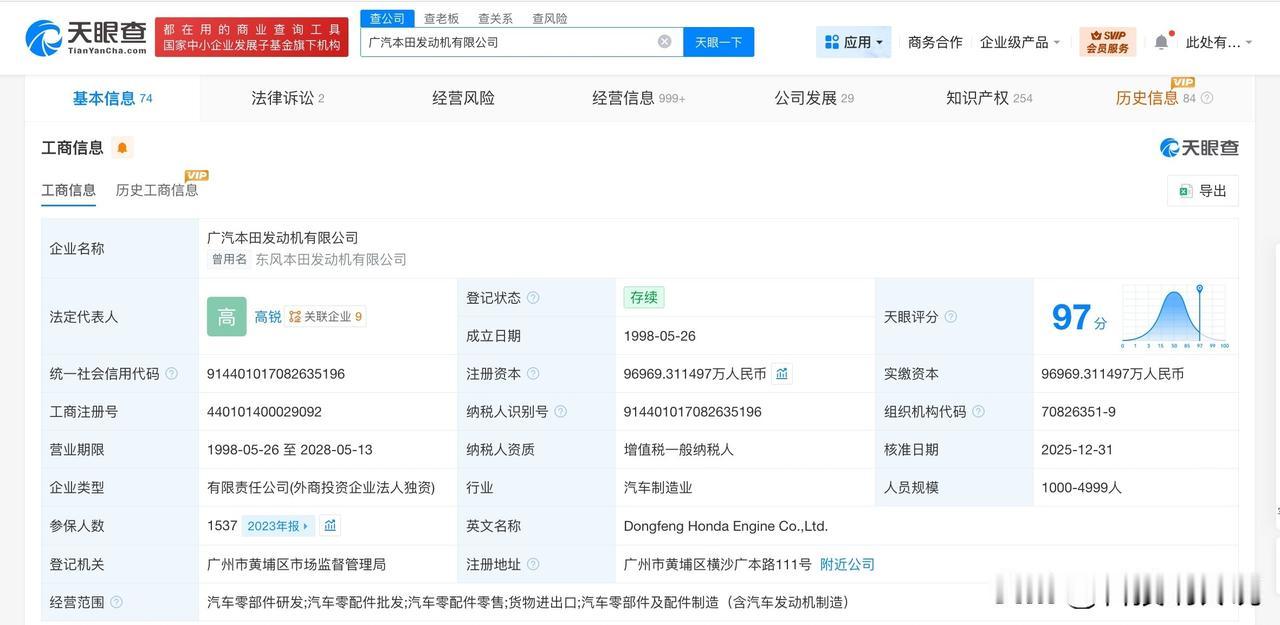Open the 法律诉讼 tab
This screenshot has height=625, width=1280.
288,98
